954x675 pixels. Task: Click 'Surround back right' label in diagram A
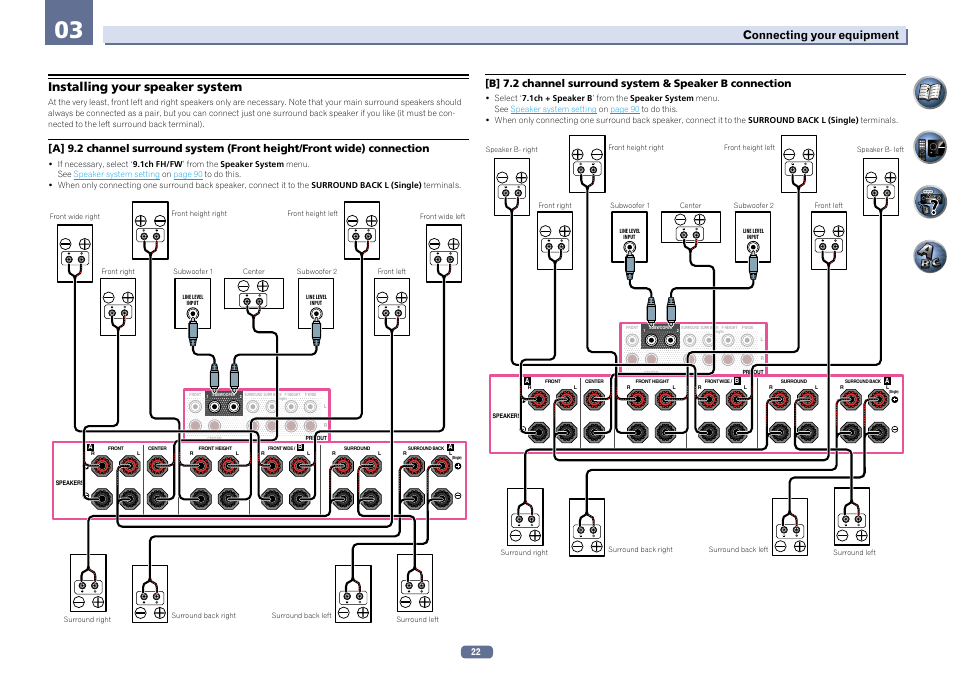(x=203, y=616)
